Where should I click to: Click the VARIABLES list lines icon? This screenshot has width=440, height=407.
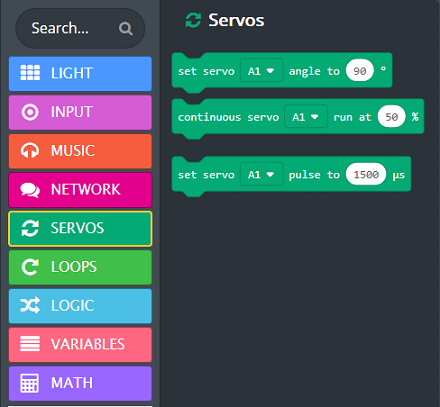(30, 344)
